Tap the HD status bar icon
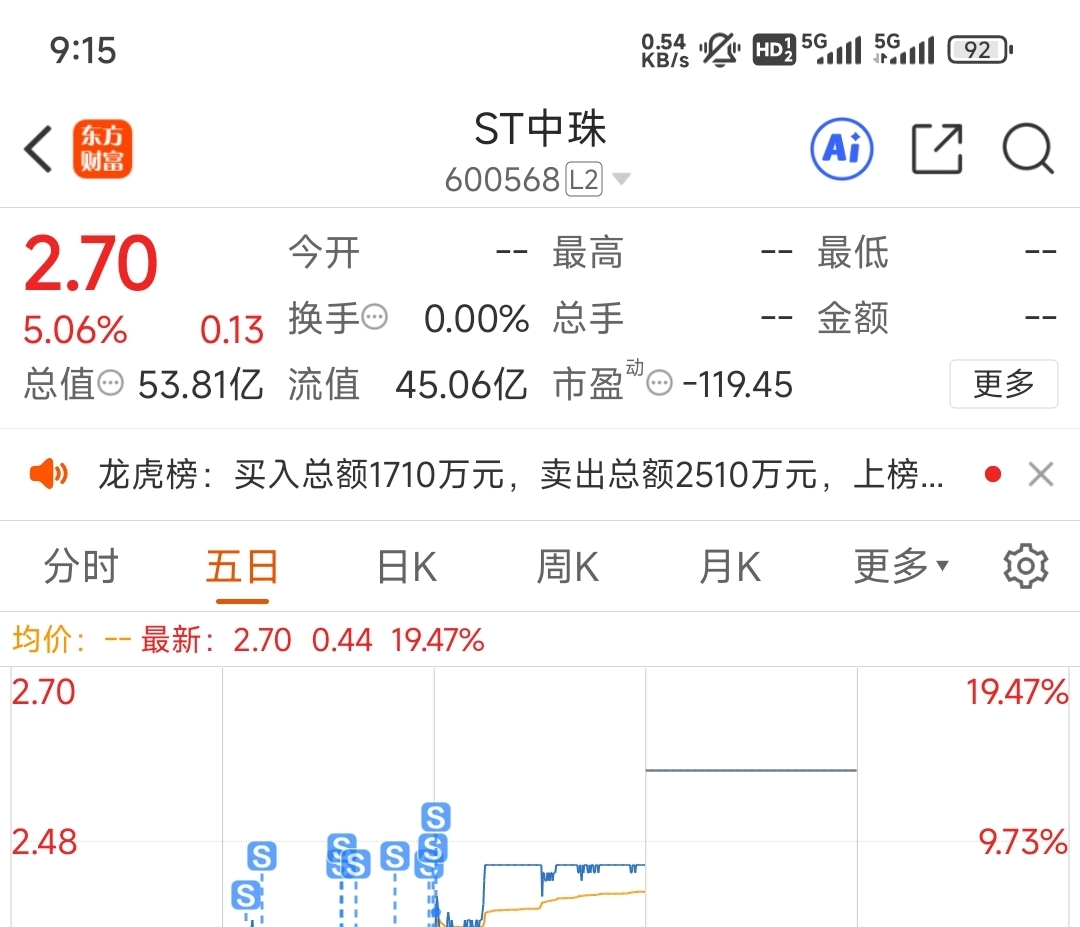 pyautogui.click(x=773, y=50)
